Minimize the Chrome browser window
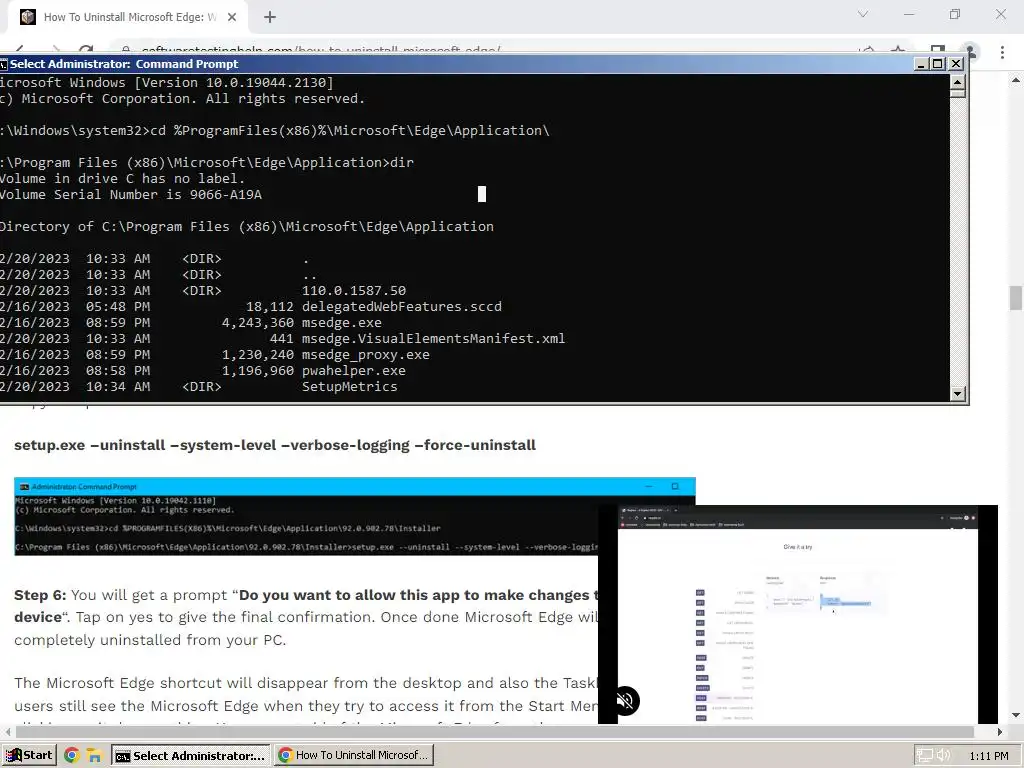Screen dimensions: 1024x768 [x=909, y=14]
